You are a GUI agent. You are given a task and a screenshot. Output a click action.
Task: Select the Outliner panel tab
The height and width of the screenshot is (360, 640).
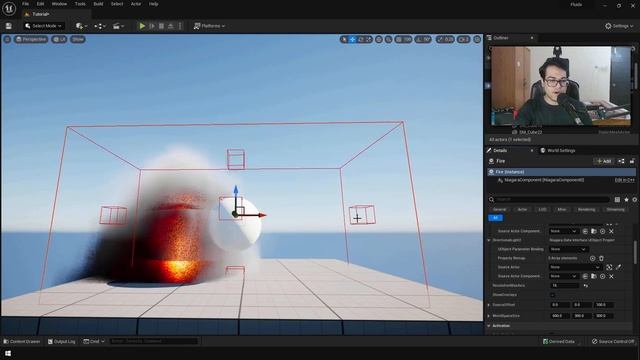[x=501, y=38]
